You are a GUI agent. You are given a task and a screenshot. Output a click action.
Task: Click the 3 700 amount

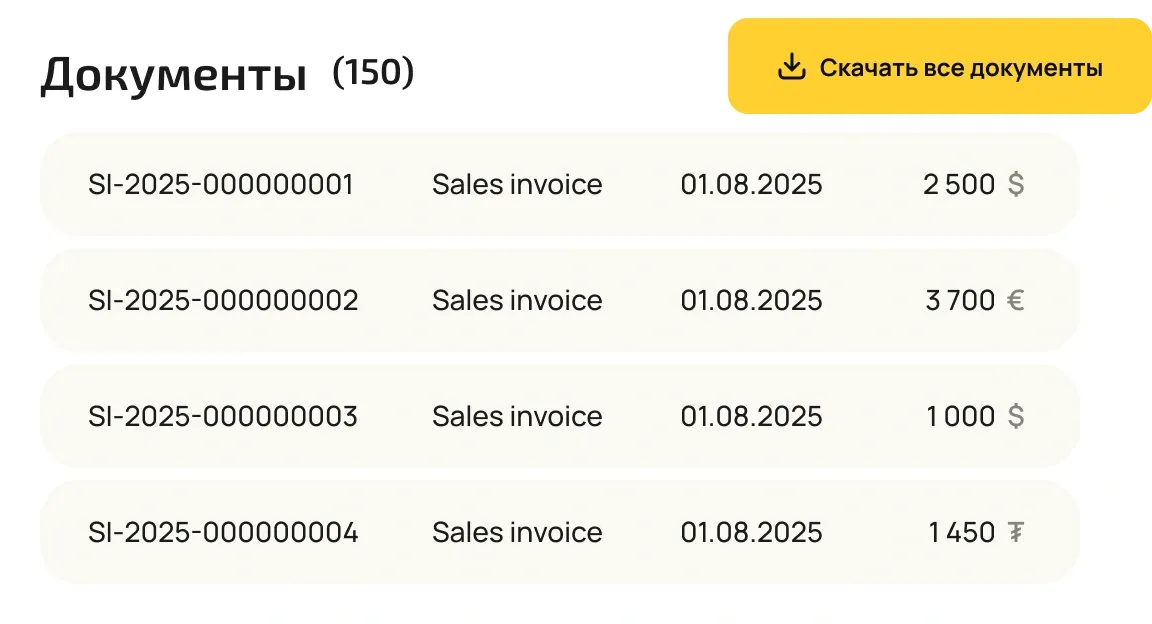pos(960,301)
